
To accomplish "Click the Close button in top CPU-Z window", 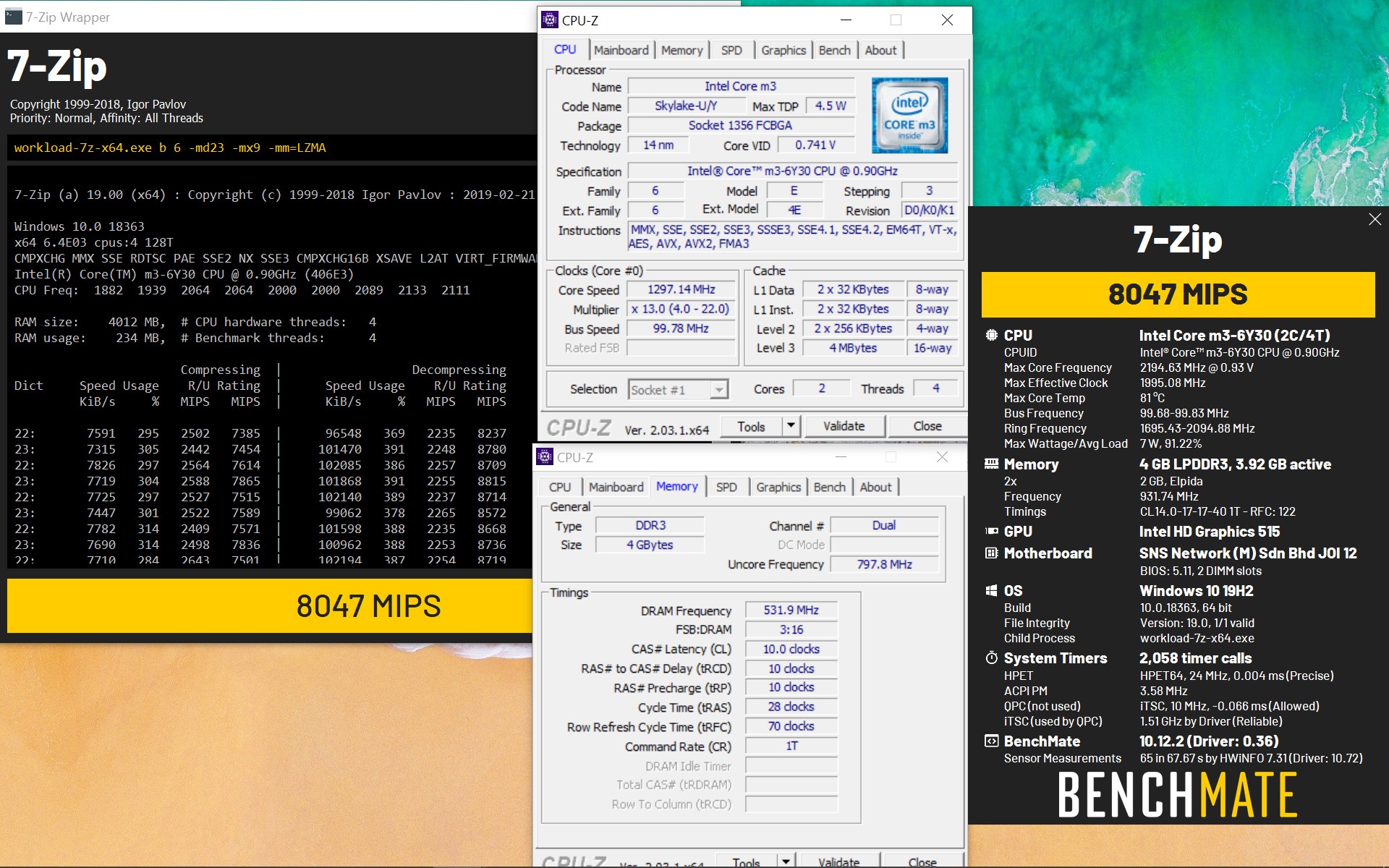I will click(927, 426).
